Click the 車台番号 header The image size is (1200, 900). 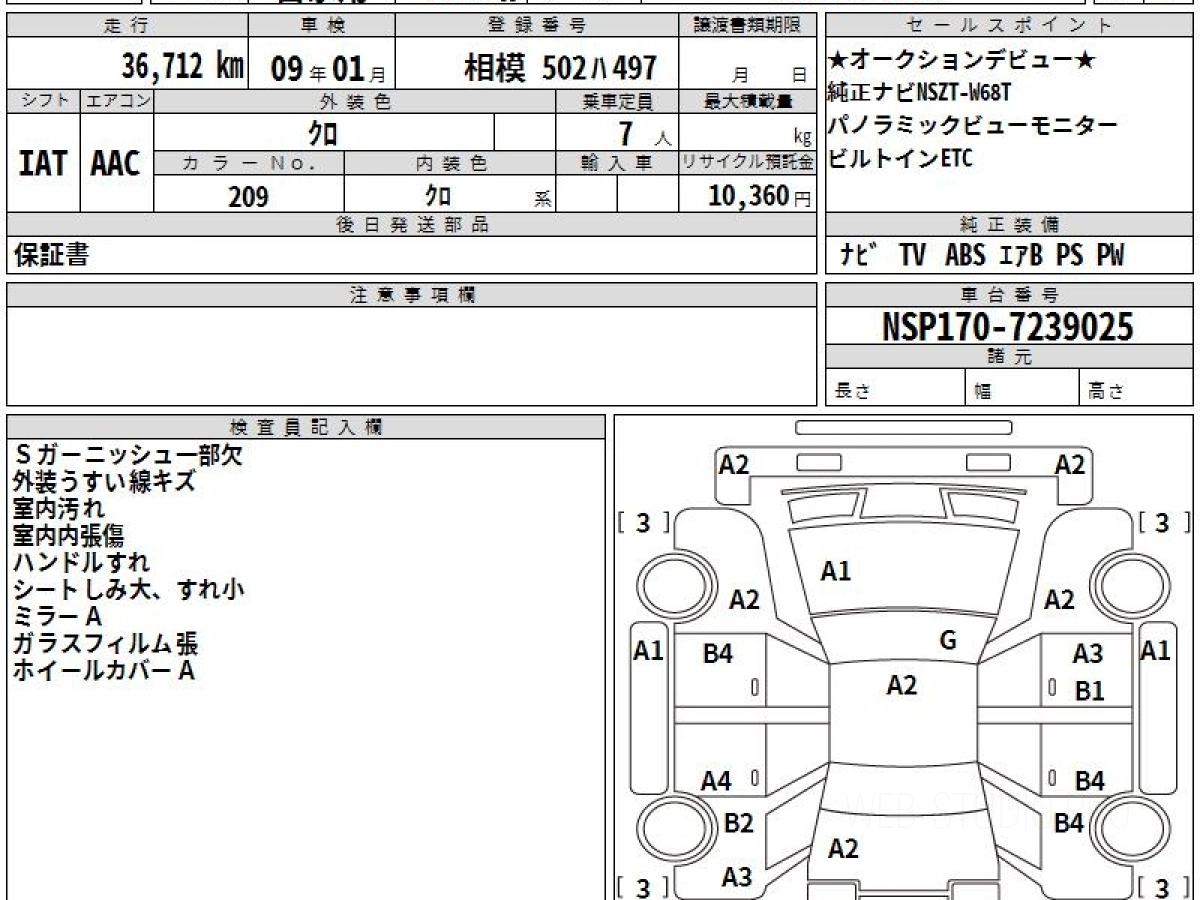[1009, 295]
